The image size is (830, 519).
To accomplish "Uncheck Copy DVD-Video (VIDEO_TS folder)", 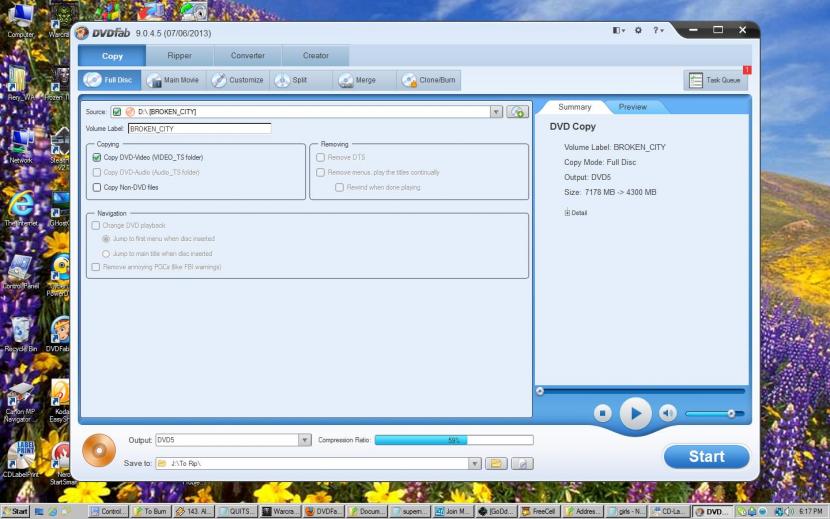I will (x=97, y=157).
